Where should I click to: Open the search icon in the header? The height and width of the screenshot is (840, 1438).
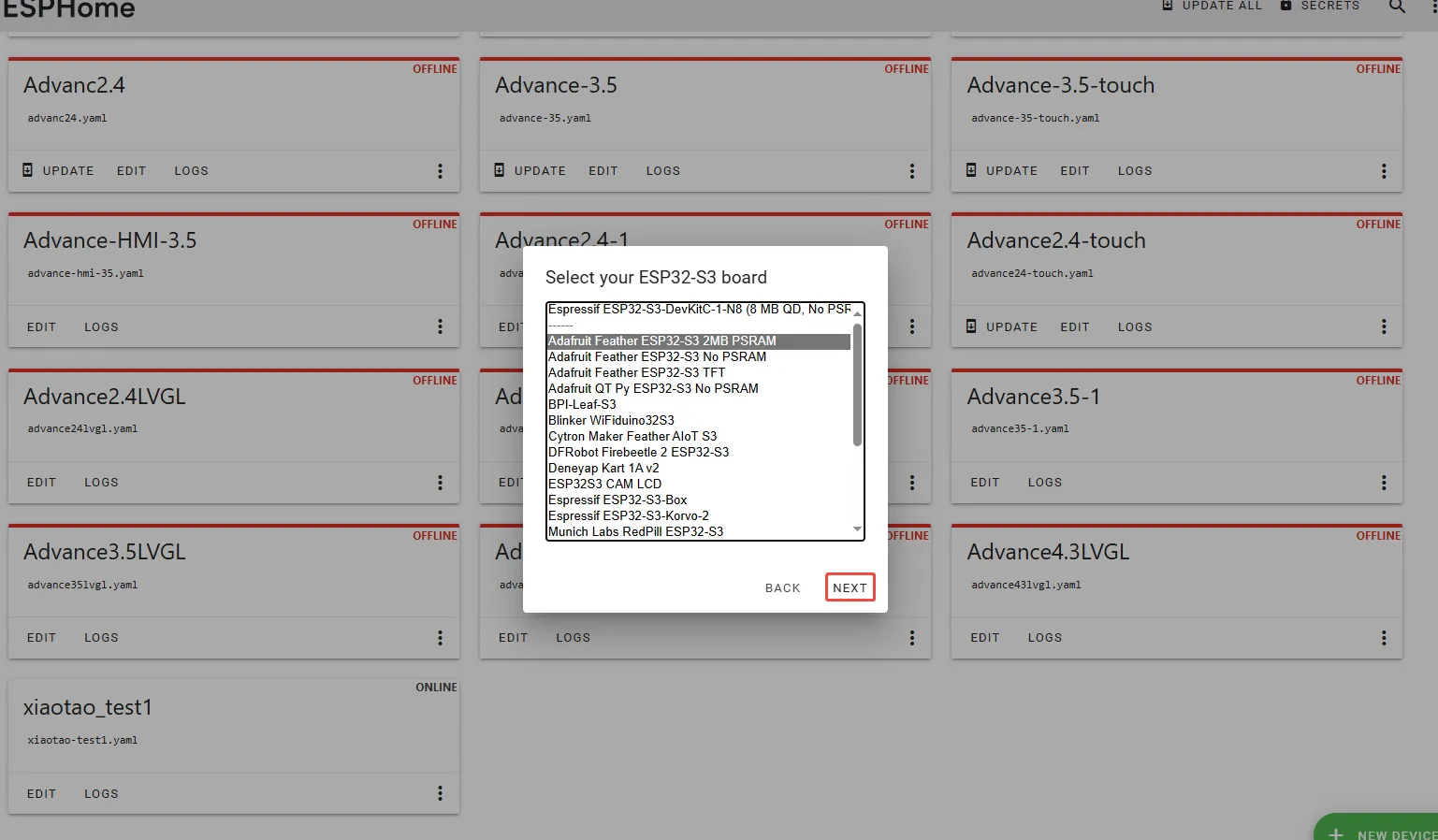pyautogui.click(x=1397, y=6)
